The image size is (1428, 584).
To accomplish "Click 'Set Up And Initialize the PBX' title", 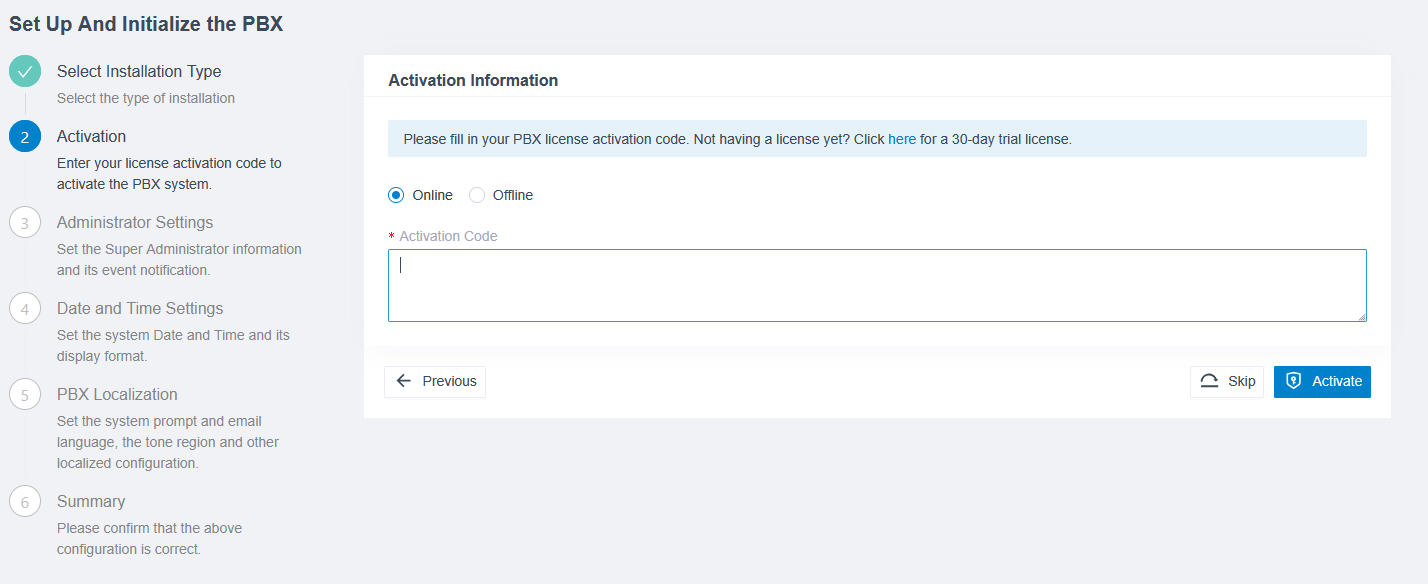I will pos(146,24).
